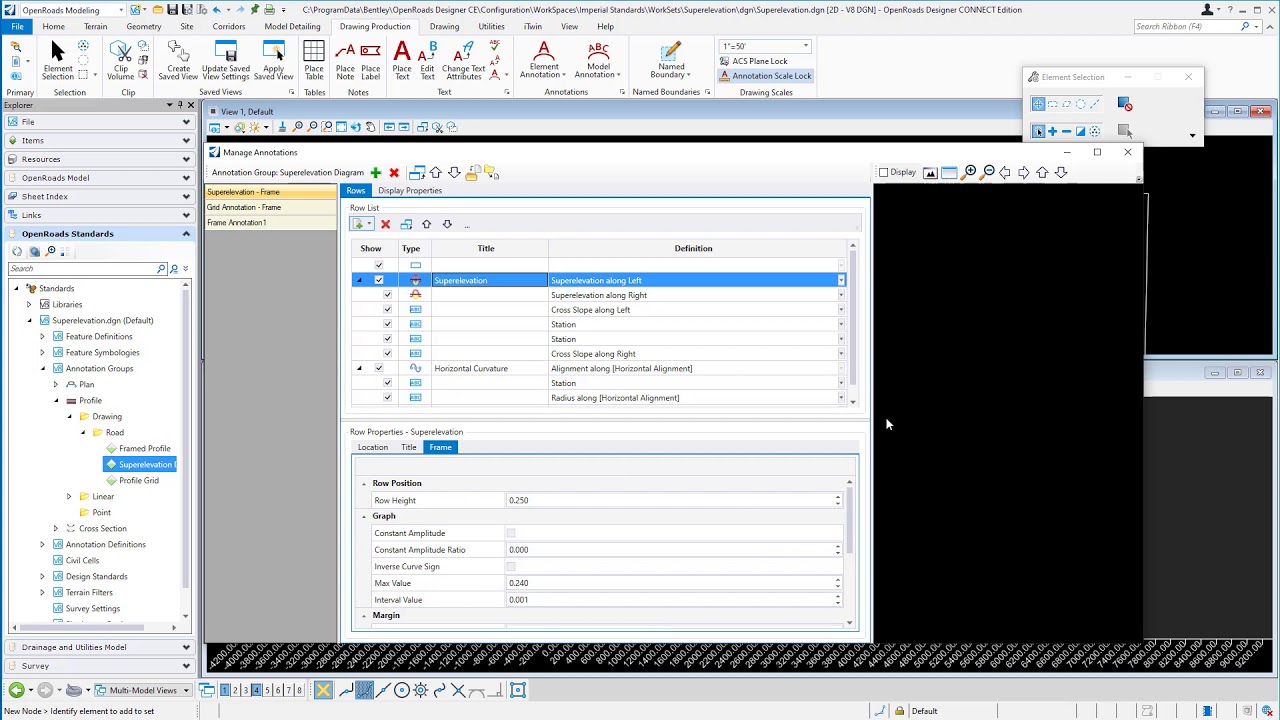The image size is (1280, 720).
Task: Toggle Show for Radius along Horizontal Alignment
Action: point(387,398)
